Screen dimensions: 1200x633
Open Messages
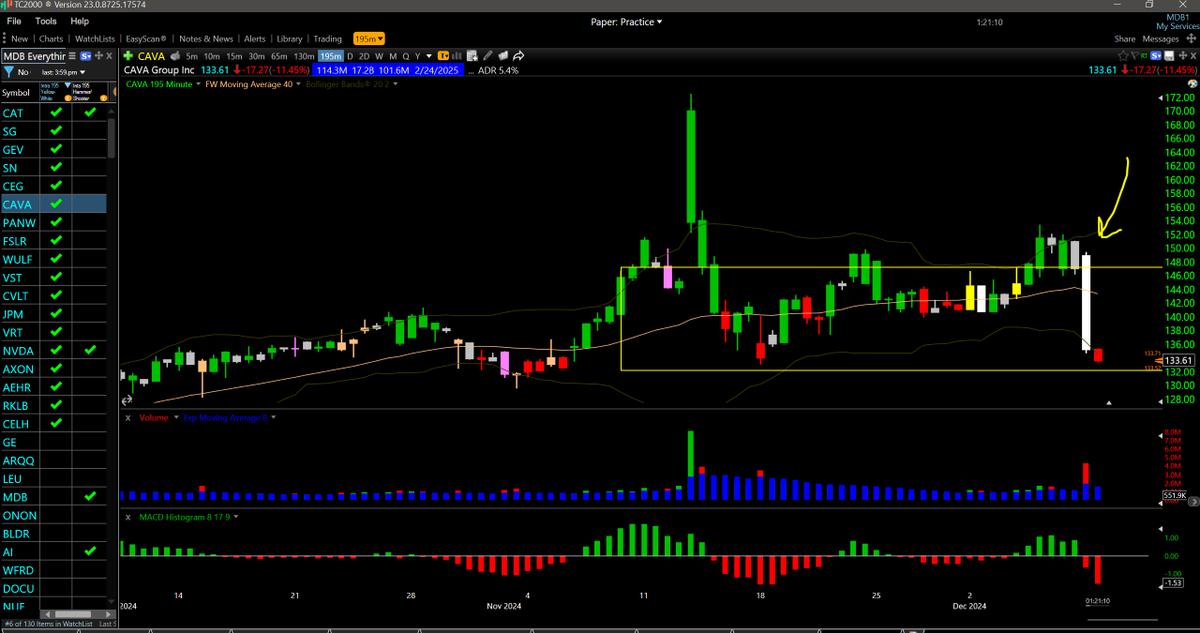click(1162, 38)
